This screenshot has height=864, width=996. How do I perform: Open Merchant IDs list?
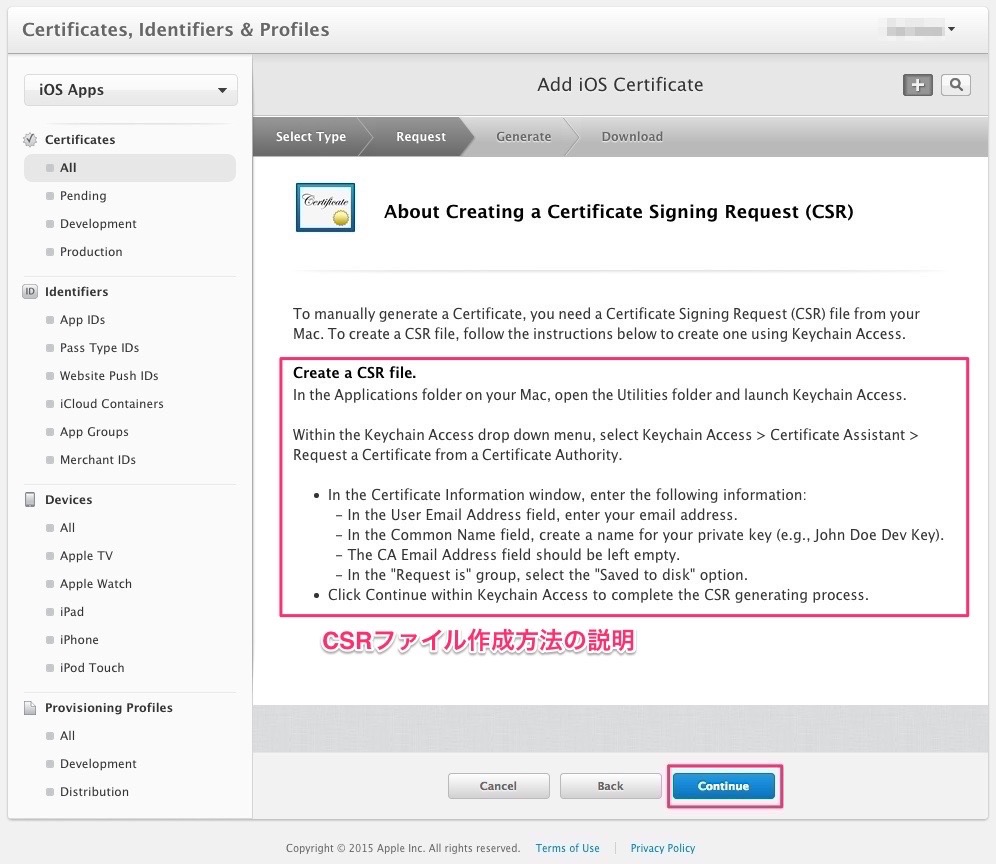point(97,459)
